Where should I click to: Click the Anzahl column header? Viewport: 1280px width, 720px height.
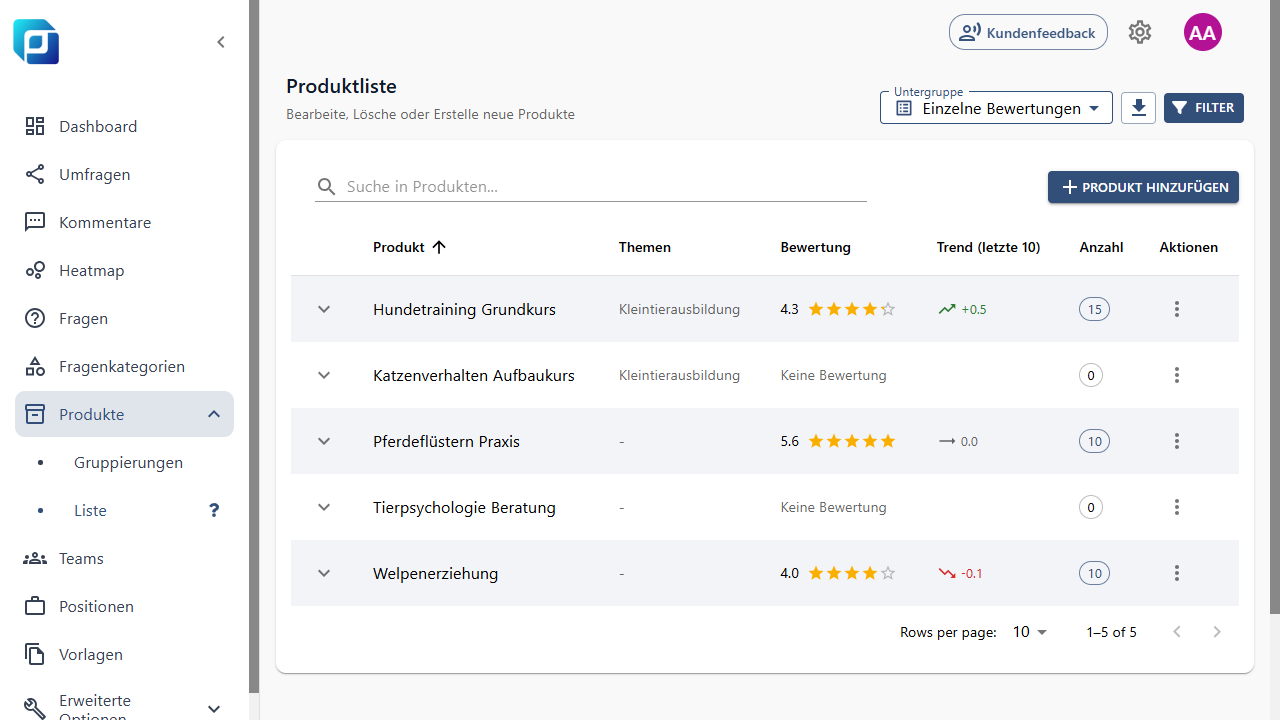coord(1101,247)
